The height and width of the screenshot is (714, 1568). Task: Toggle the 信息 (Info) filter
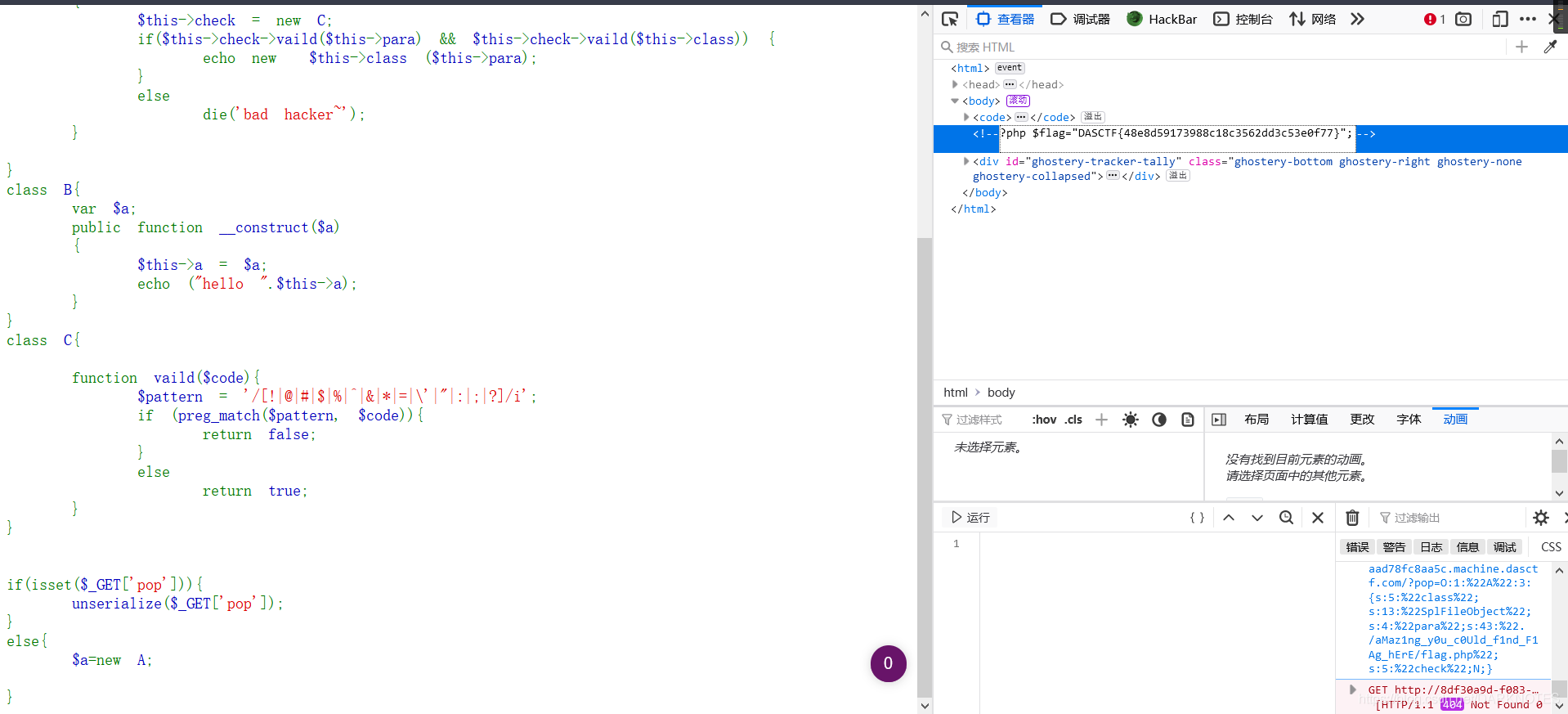coord(1467,547)
